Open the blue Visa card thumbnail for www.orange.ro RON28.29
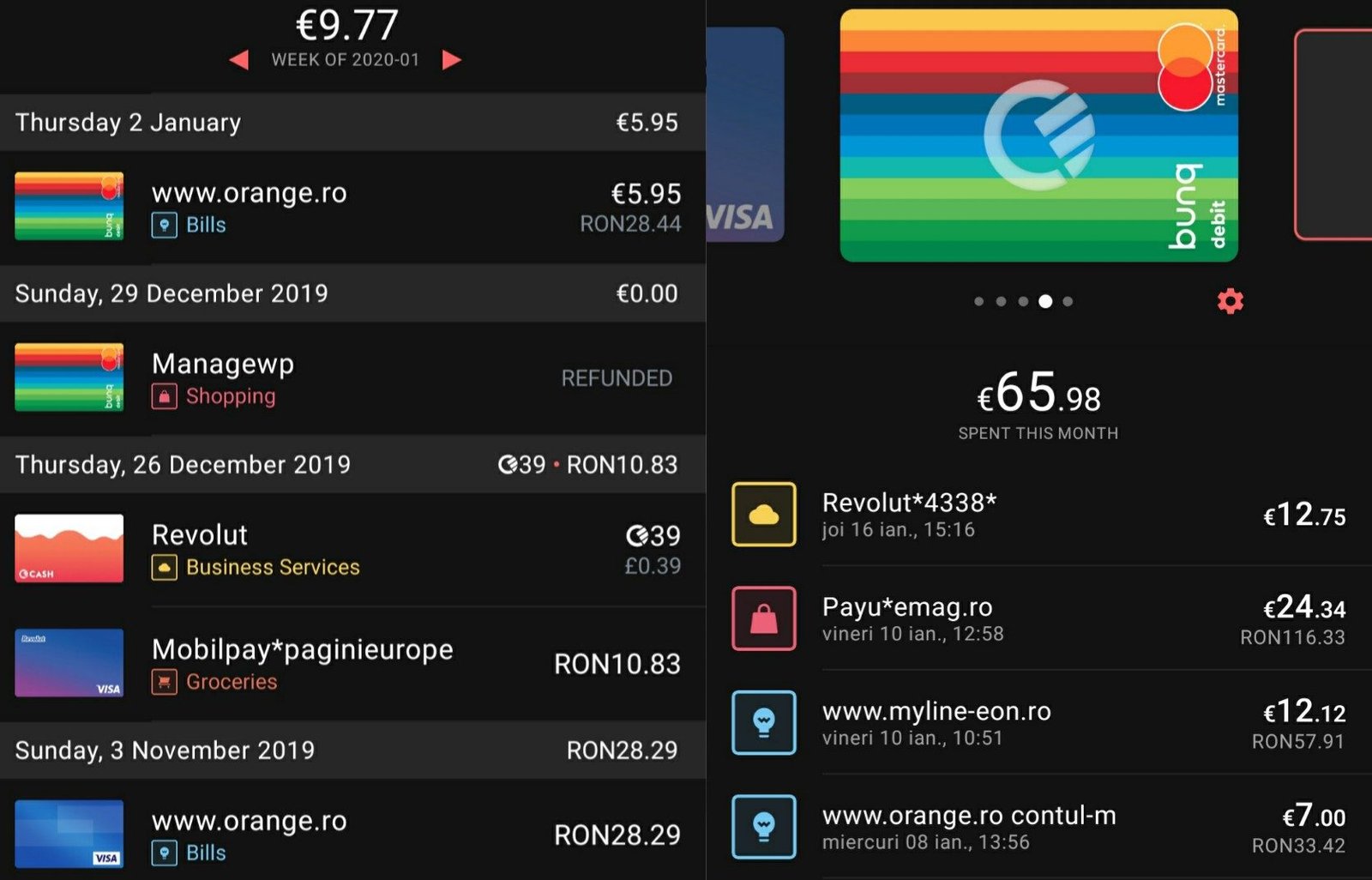The height and width of the screenshot is (880, 1372). [x=69, y=834]
